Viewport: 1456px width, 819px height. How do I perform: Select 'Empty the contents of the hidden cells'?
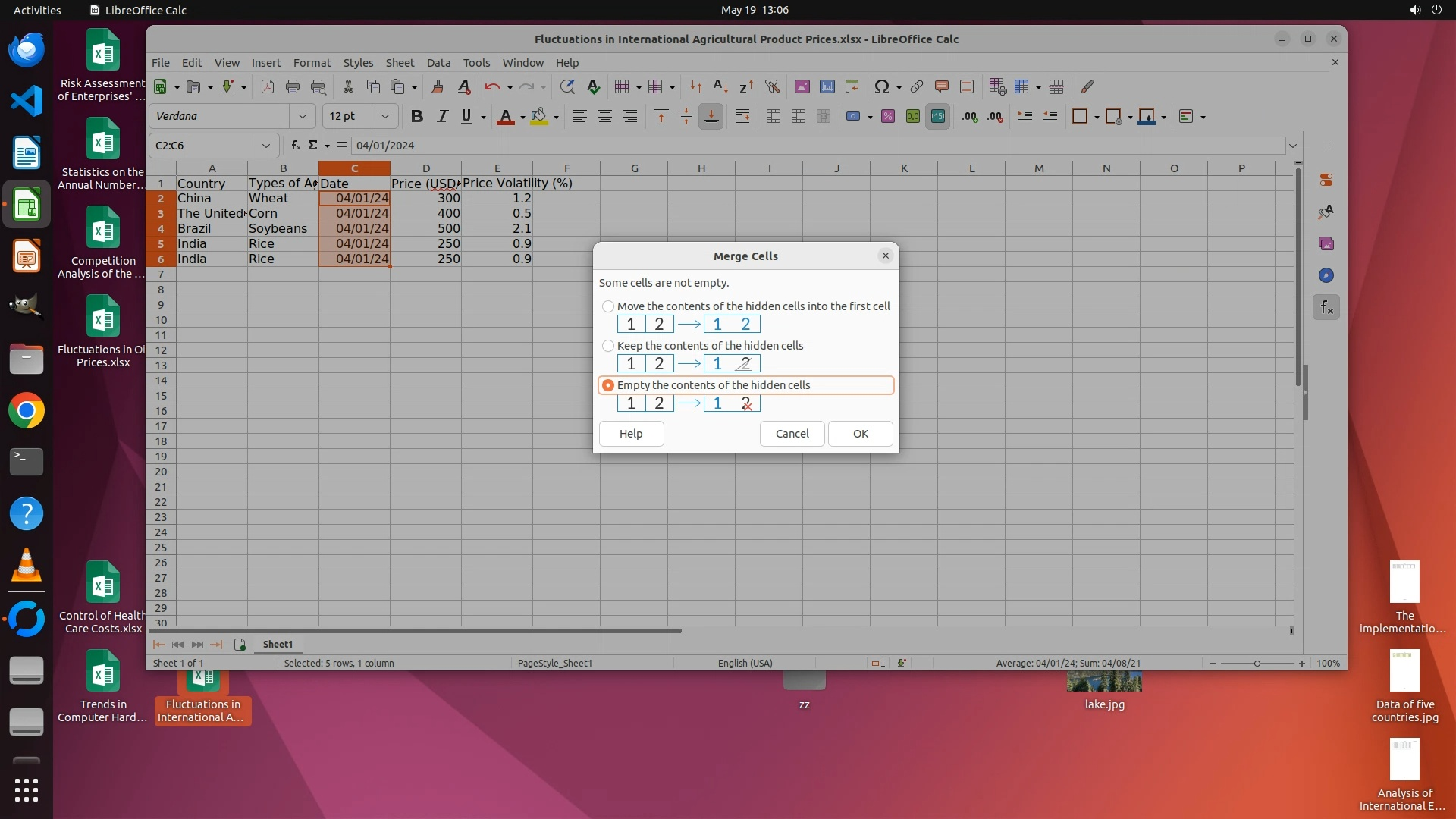point(608,385)
